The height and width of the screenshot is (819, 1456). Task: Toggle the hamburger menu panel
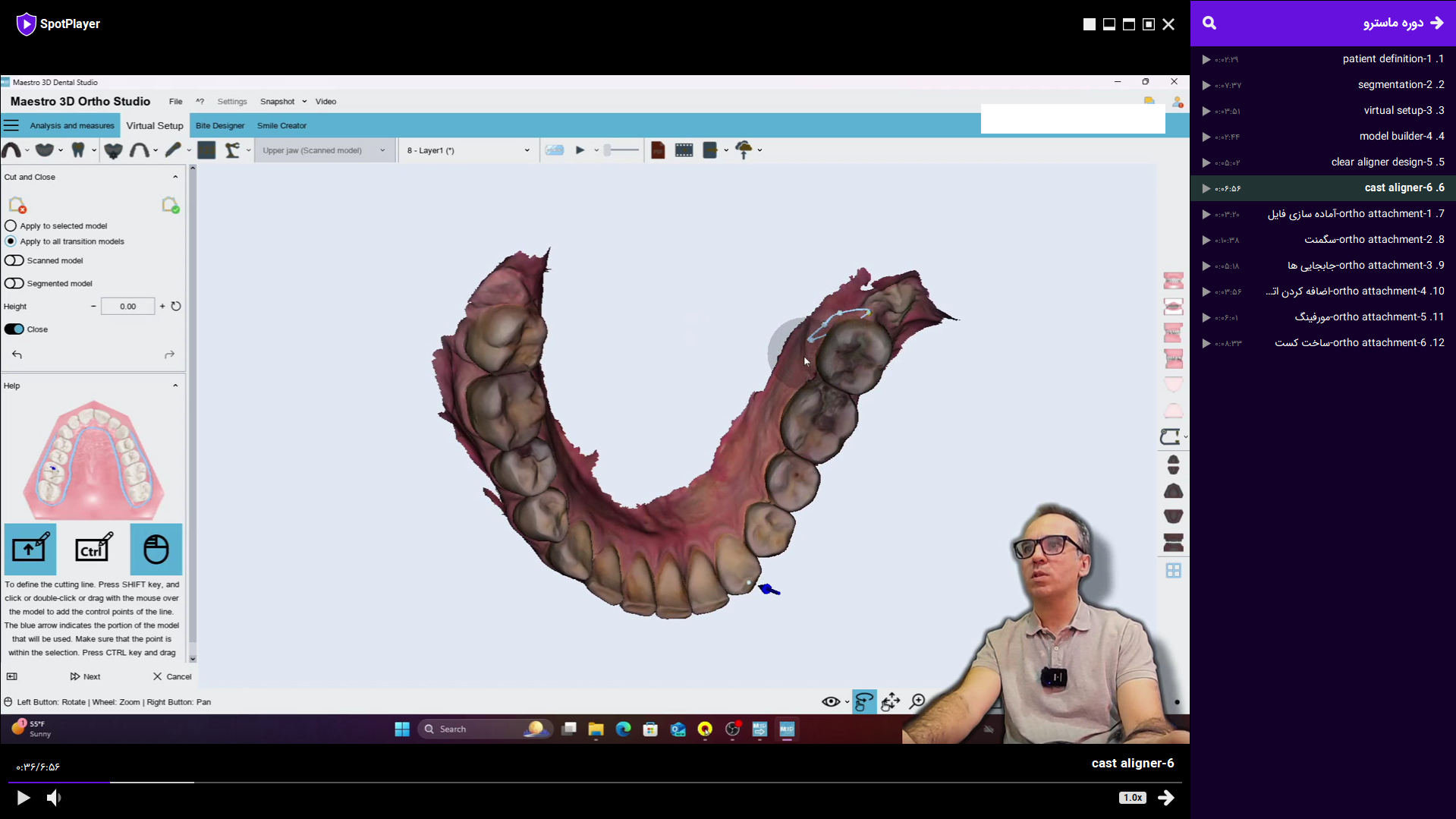tap(11, 125)
